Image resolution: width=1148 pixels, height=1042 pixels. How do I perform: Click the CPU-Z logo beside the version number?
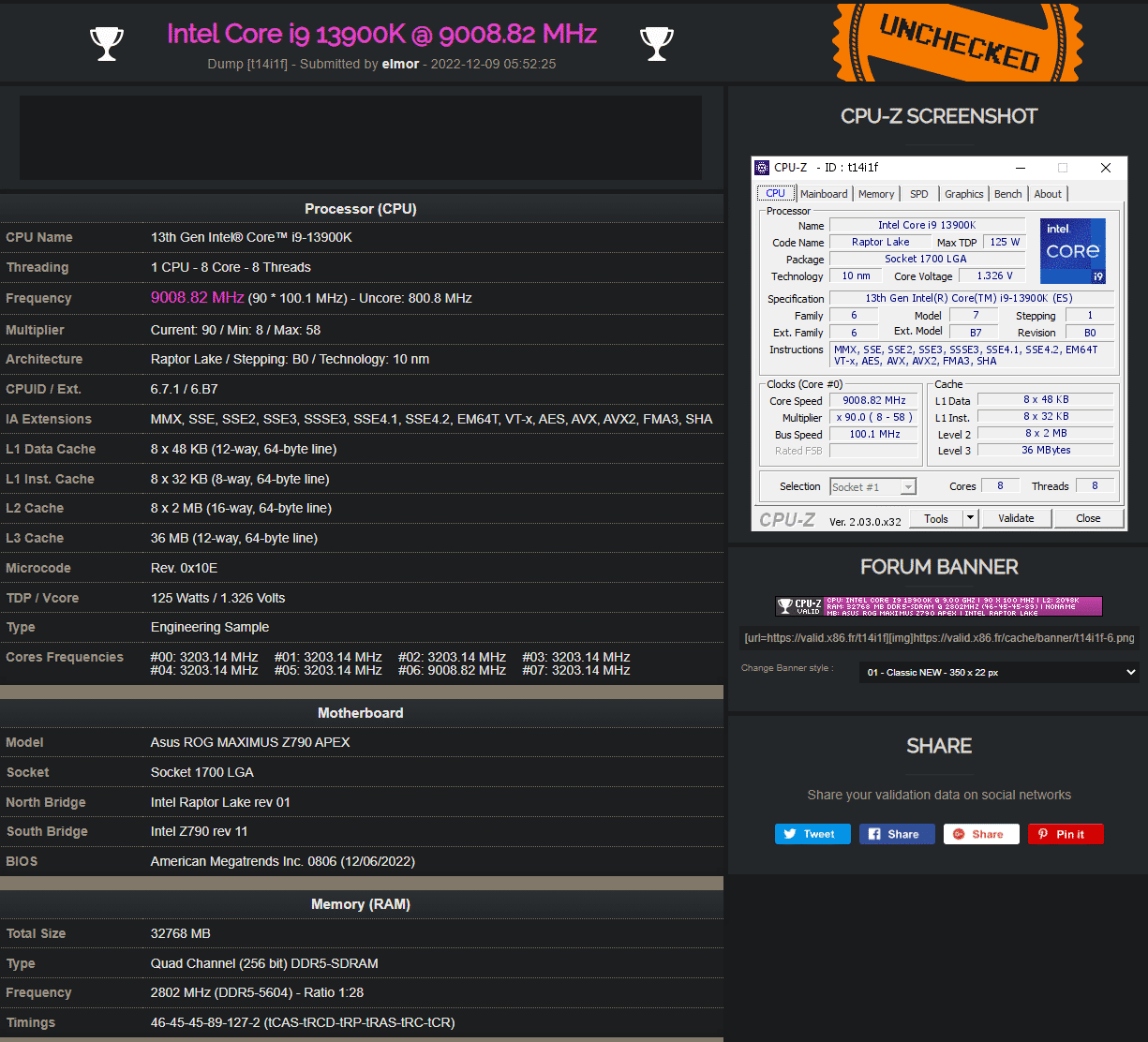coord(787,520)
